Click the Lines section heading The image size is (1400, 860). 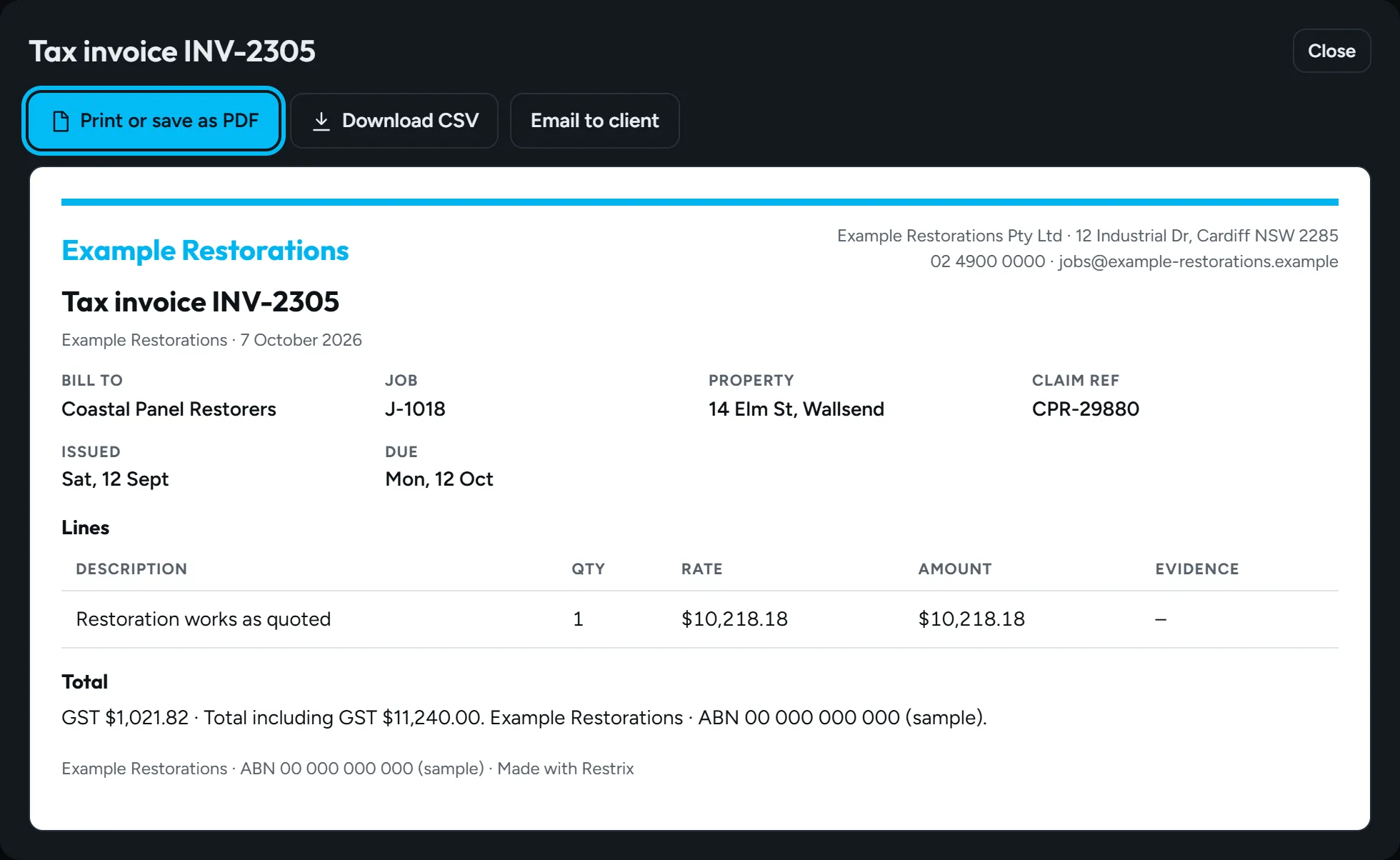pos(85,528)
